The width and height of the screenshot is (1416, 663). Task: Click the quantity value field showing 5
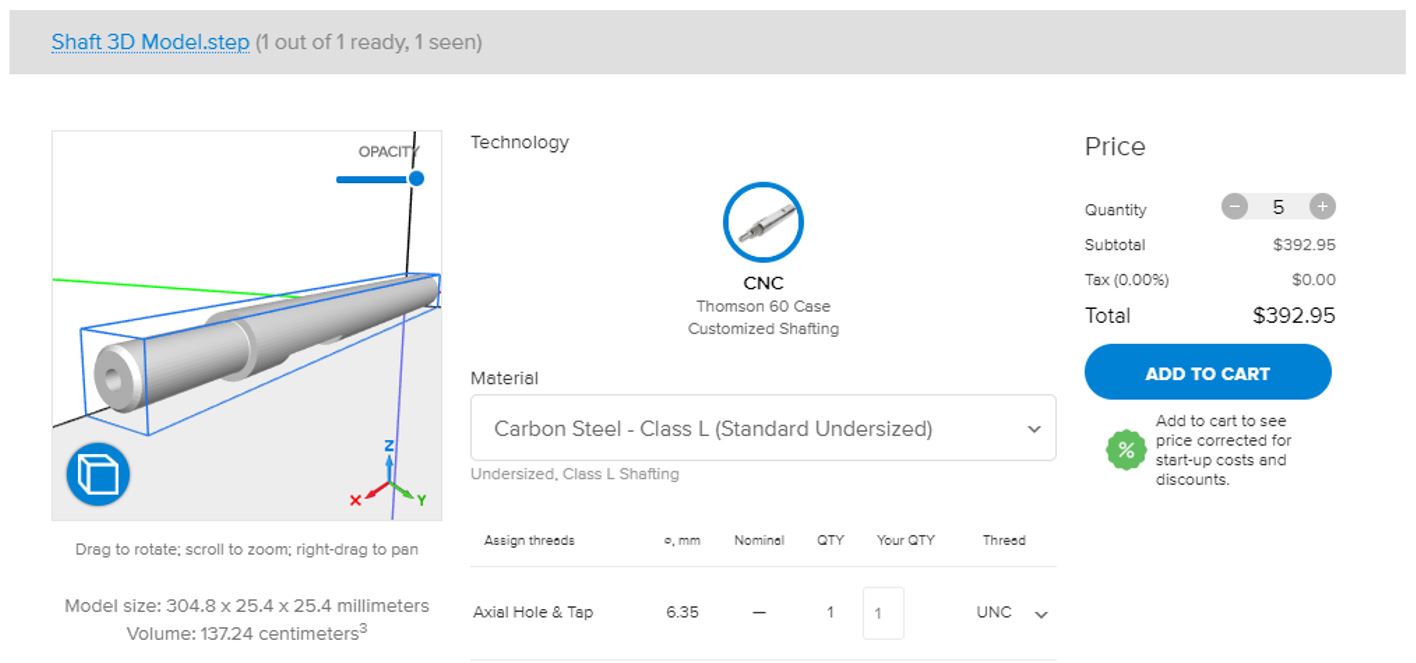(x=1278, y=207)
